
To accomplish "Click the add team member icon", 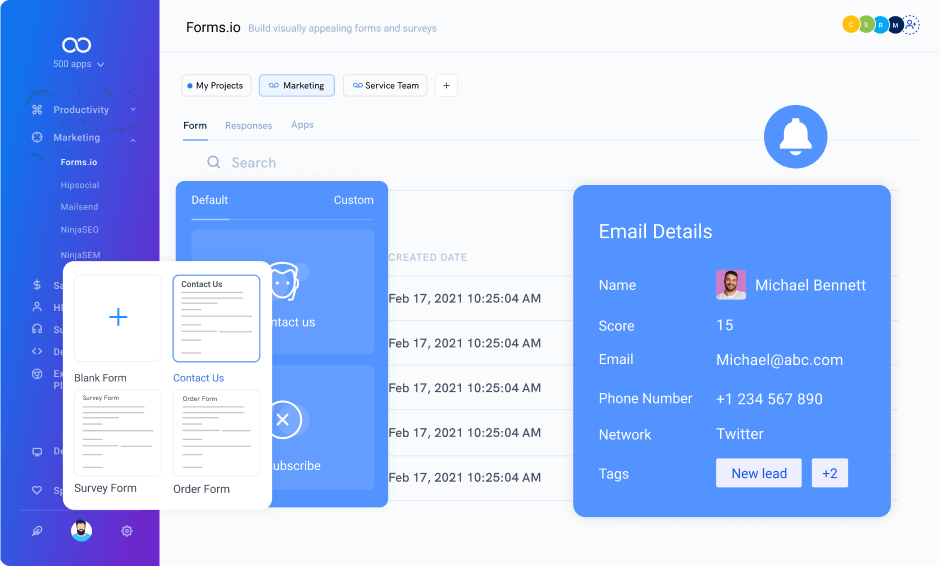I will click(911, 25).
